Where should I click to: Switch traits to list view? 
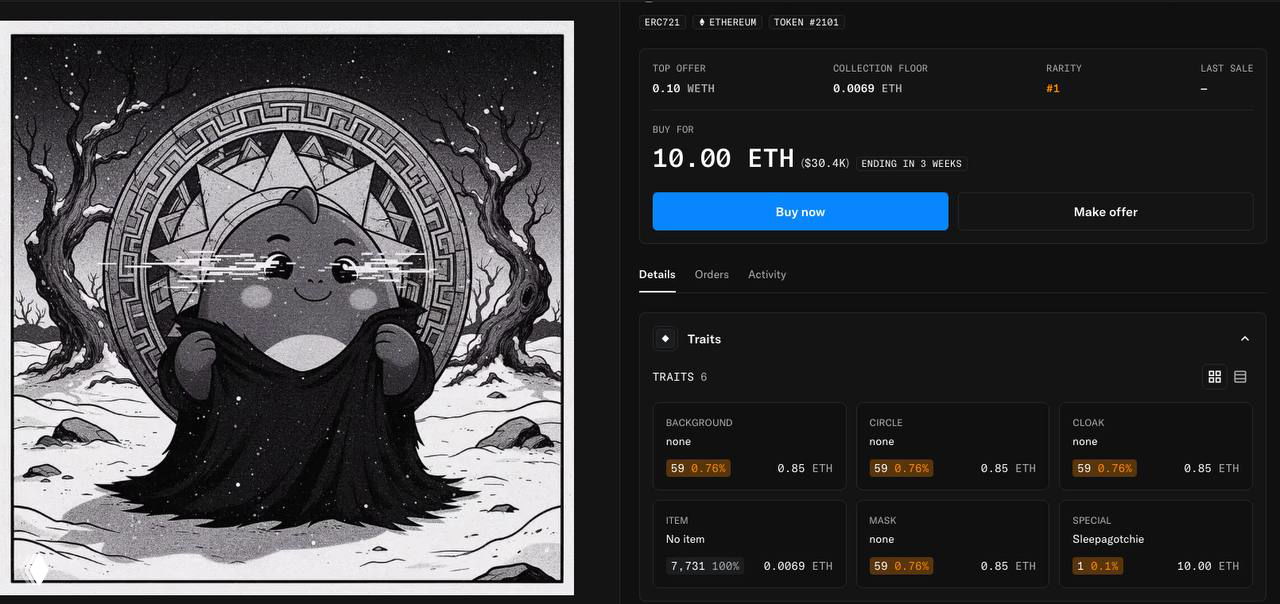[1241, 377]
